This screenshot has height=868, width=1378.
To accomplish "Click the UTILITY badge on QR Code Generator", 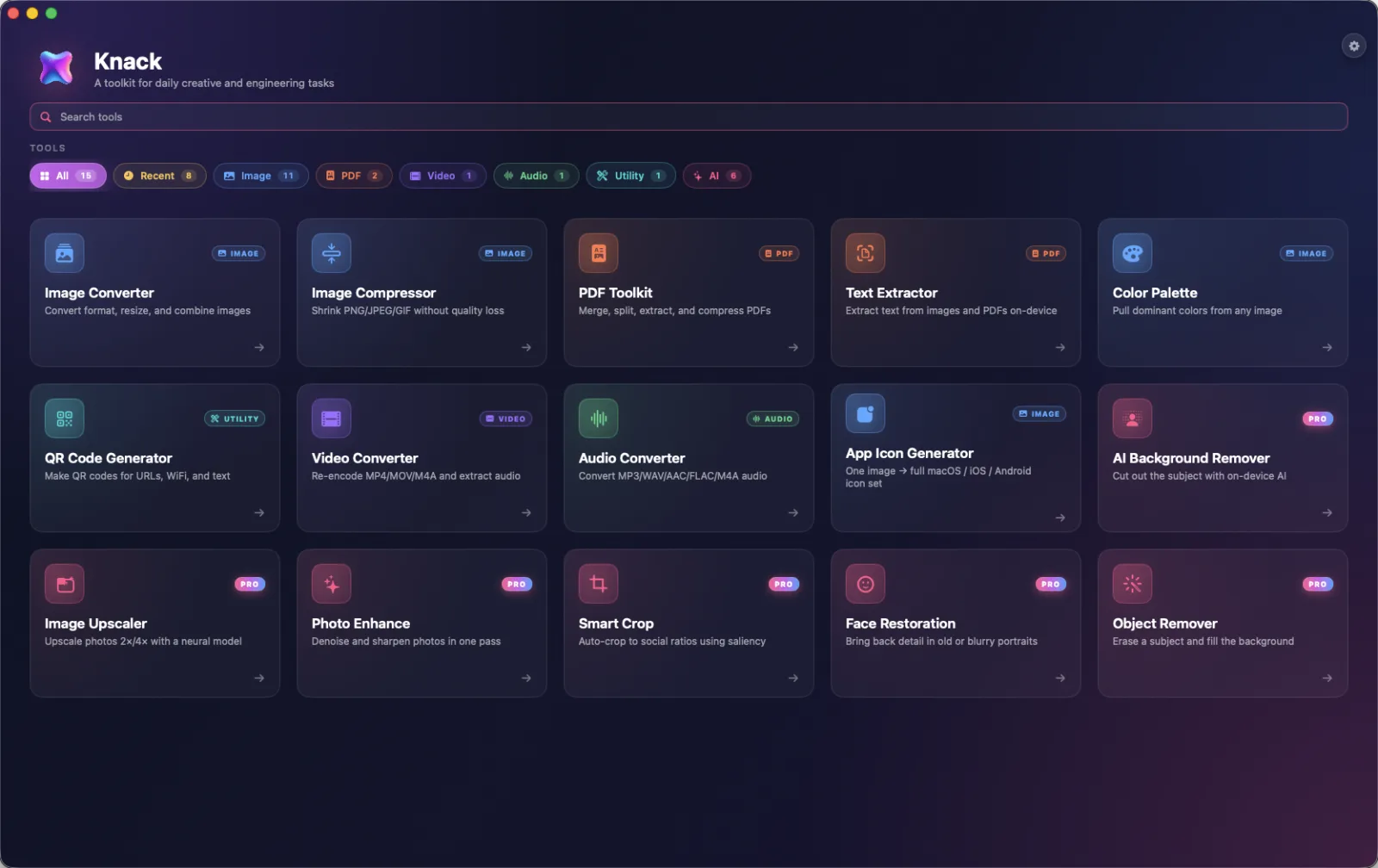I will point(234,418).
